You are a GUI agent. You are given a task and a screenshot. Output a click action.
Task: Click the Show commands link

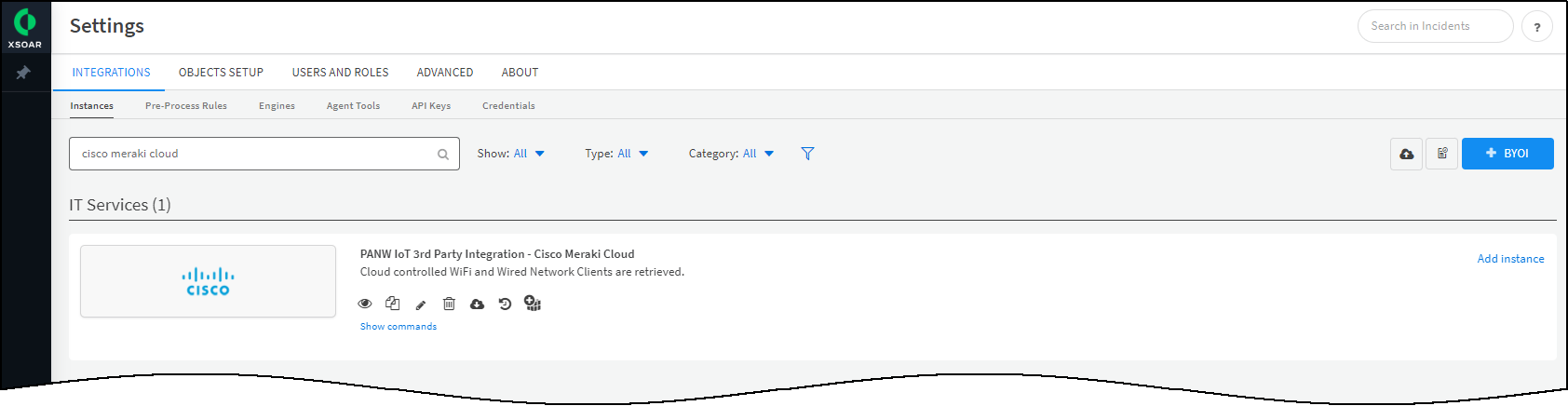(399, 327)
